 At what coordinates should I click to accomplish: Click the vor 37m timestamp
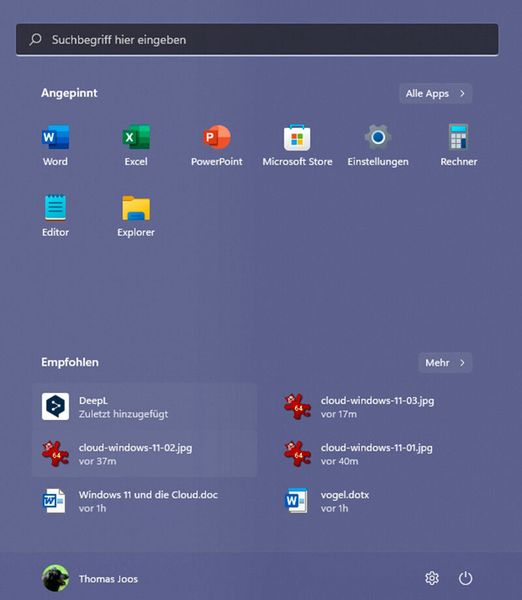97,461
